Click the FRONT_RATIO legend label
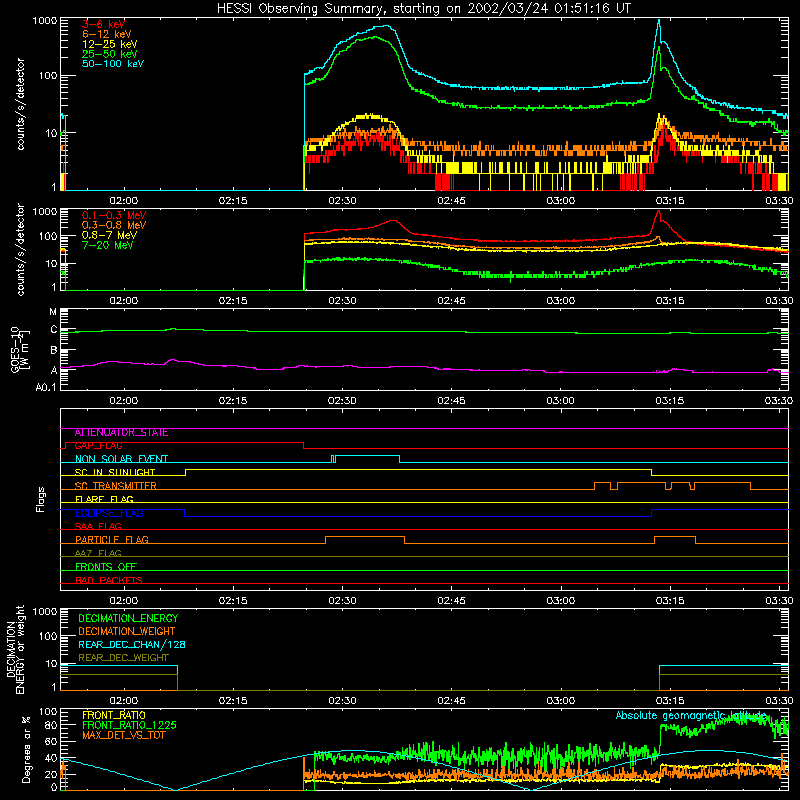Viewport: 800px width, 800px height. coord(114,715)
